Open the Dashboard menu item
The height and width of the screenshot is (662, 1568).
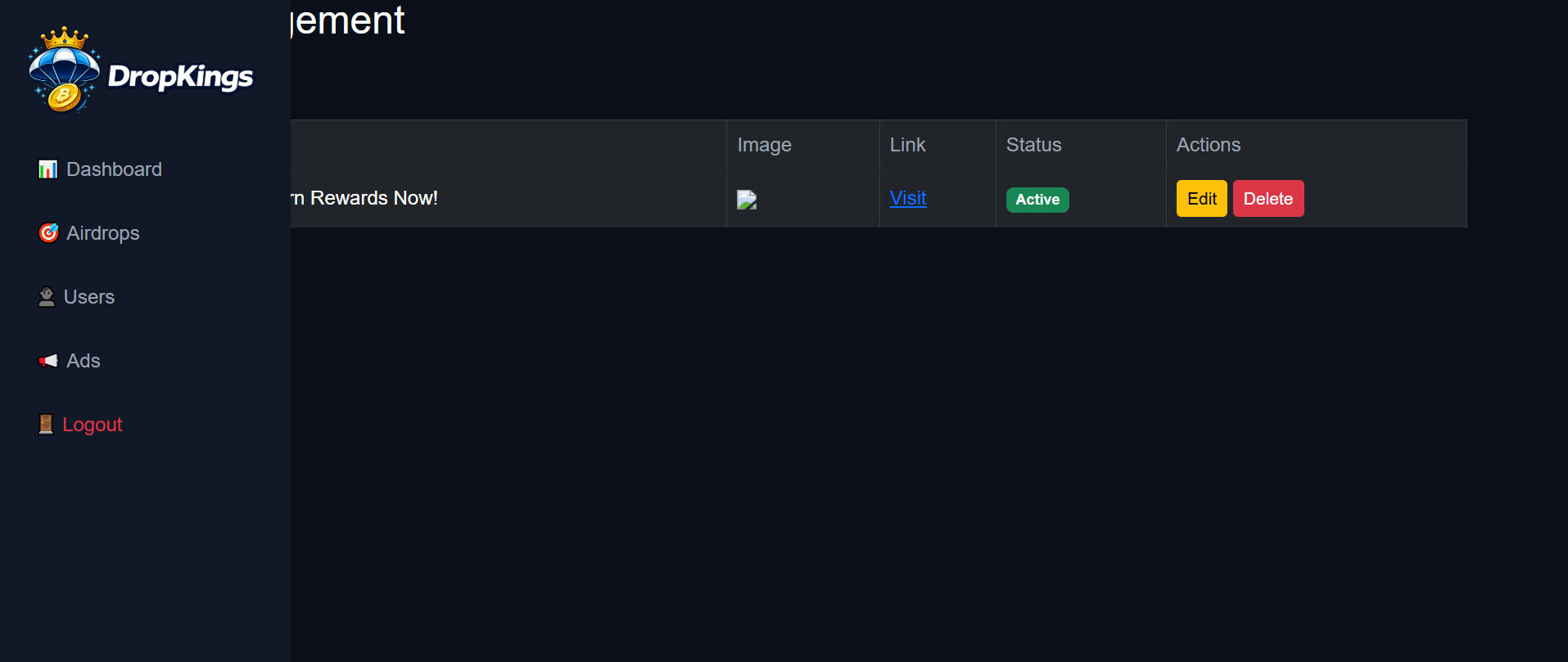pyautogui.click(x=114, y=169)
